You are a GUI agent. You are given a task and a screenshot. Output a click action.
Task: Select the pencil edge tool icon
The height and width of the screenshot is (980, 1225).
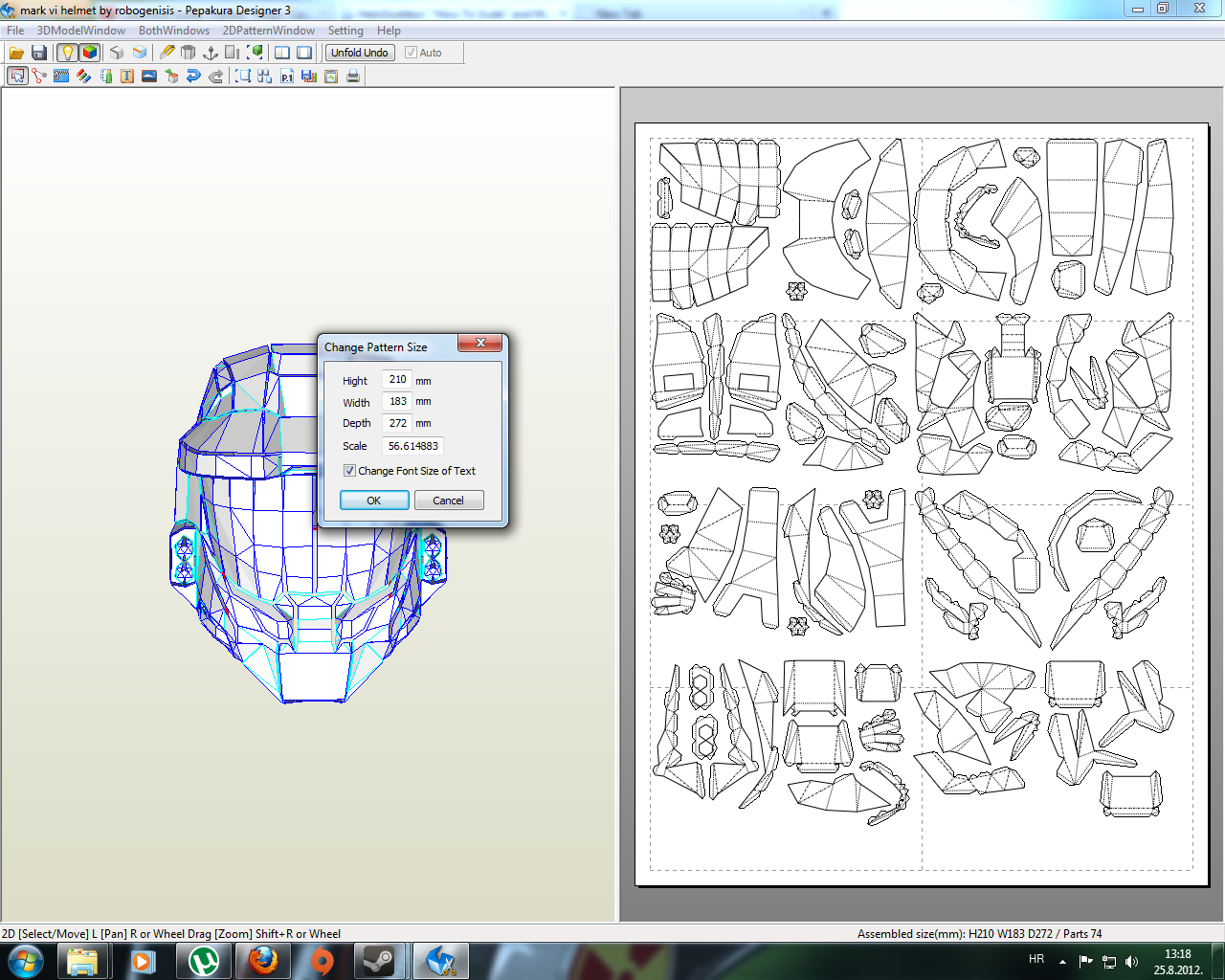[x=167, y=53]
